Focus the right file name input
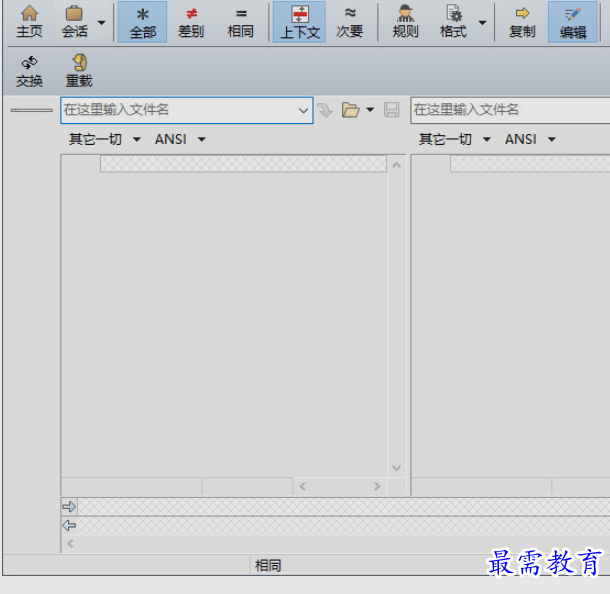Viewport: 610px width, 594px height. (510, 110)
